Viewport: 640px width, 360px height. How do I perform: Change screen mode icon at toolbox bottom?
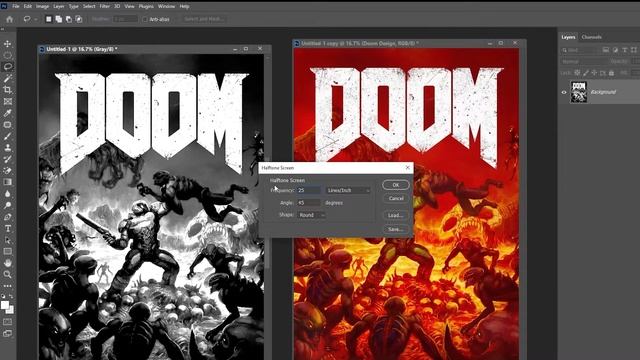pos(7,333)
